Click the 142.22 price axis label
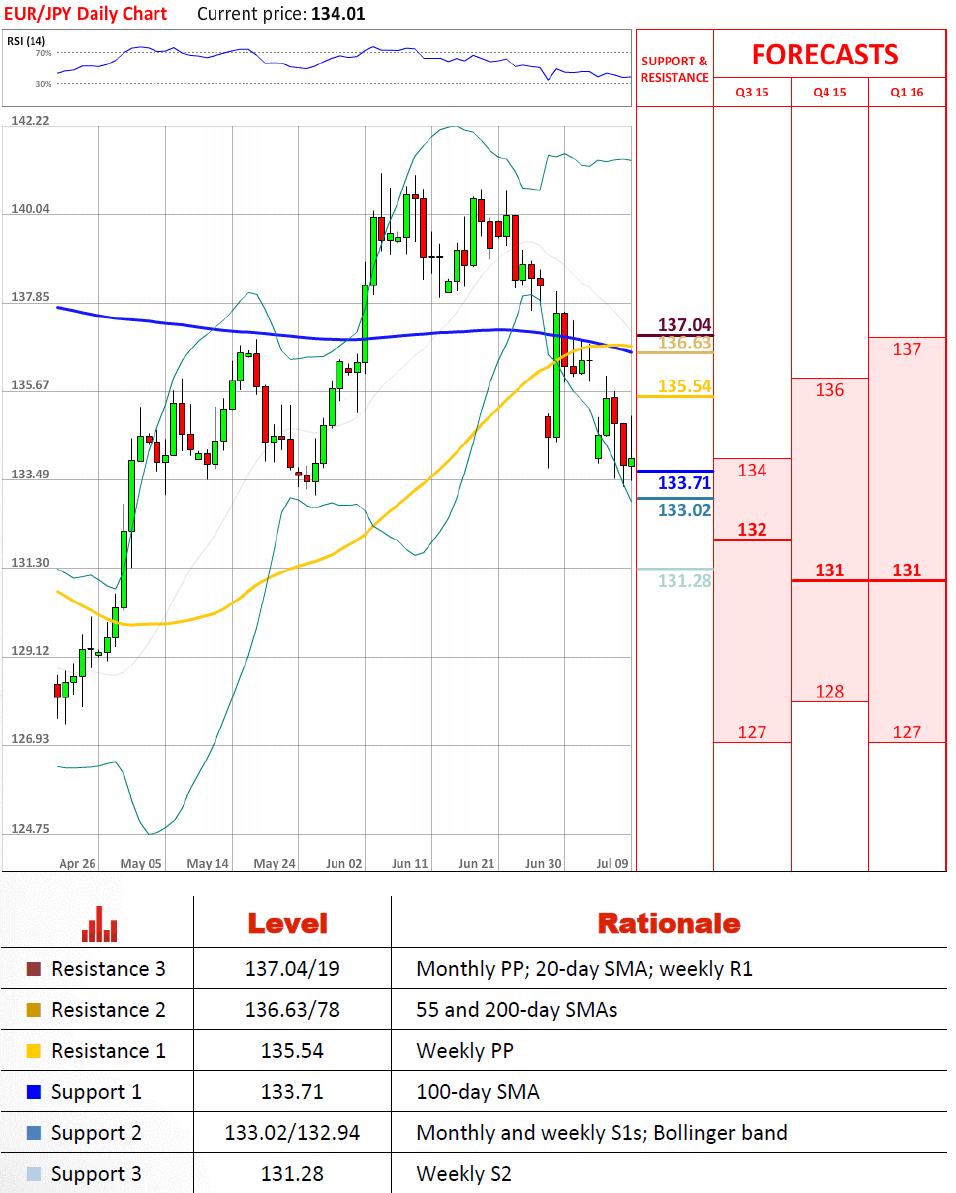This screenshot has width=956, height=1193. [x=30, y=121]
